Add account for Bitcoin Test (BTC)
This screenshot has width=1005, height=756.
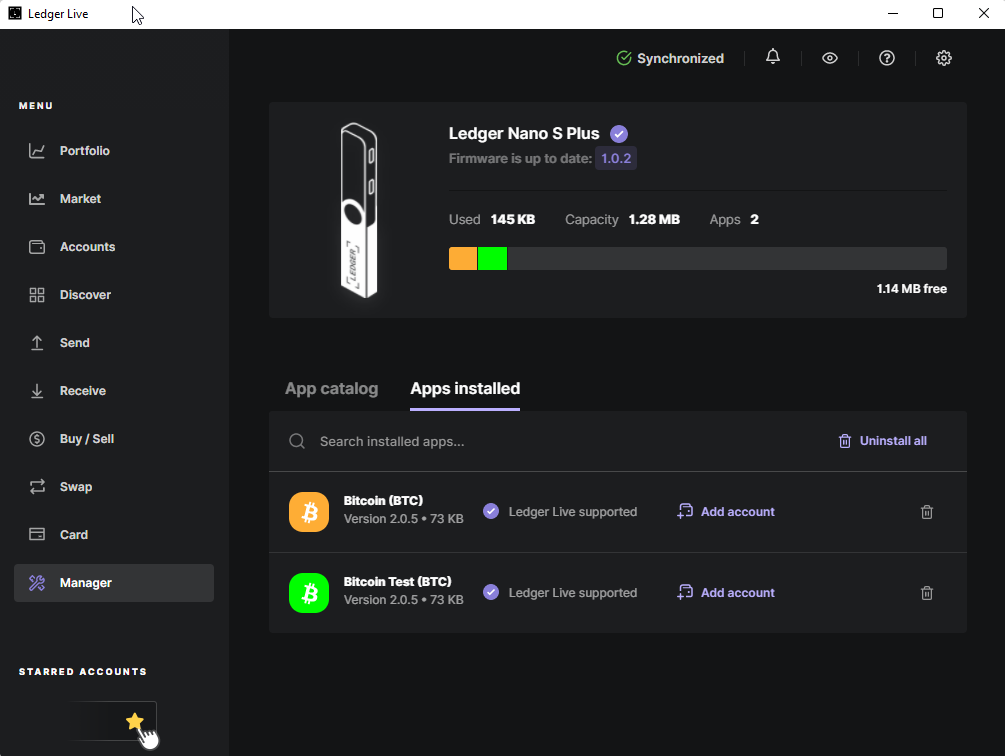[x=726, y=593]
